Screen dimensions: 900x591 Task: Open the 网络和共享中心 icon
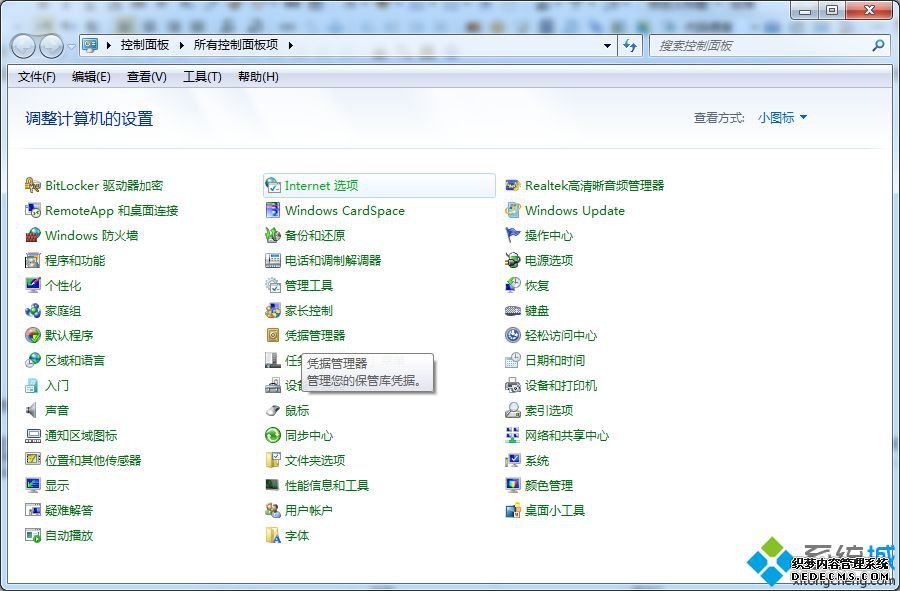pos(513,436)
